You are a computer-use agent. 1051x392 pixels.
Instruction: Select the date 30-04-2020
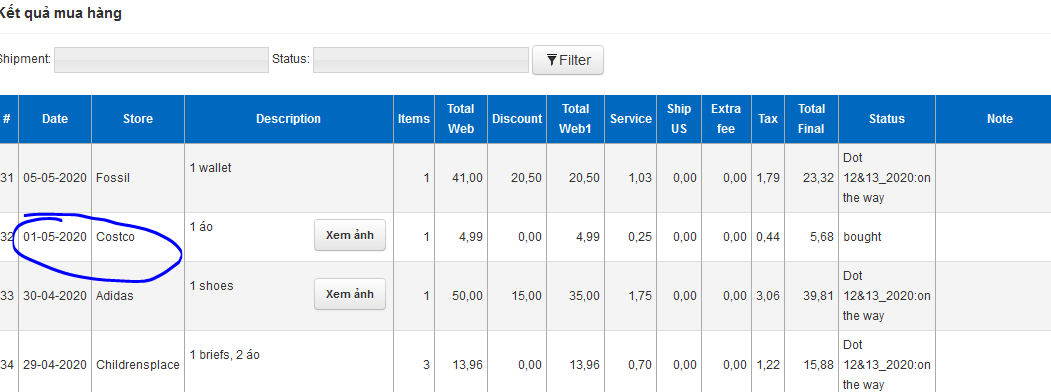tap(55, 296)
